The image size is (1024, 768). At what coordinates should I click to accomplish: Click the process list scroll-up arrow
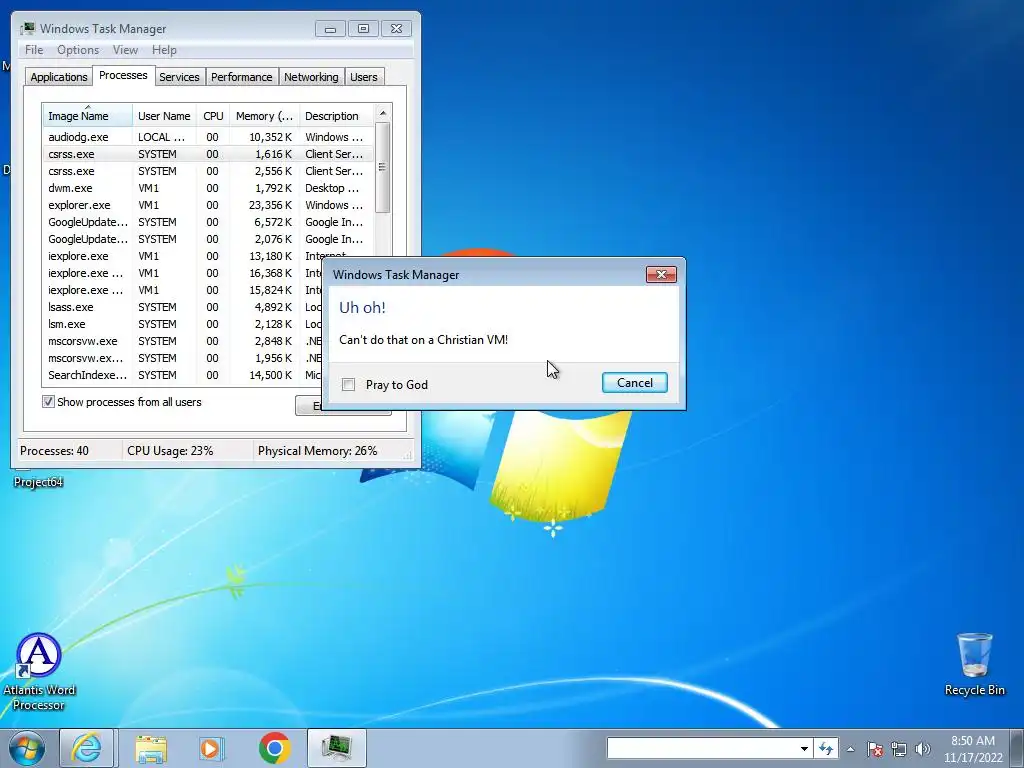pyautogui.click(x=383, y=114)
